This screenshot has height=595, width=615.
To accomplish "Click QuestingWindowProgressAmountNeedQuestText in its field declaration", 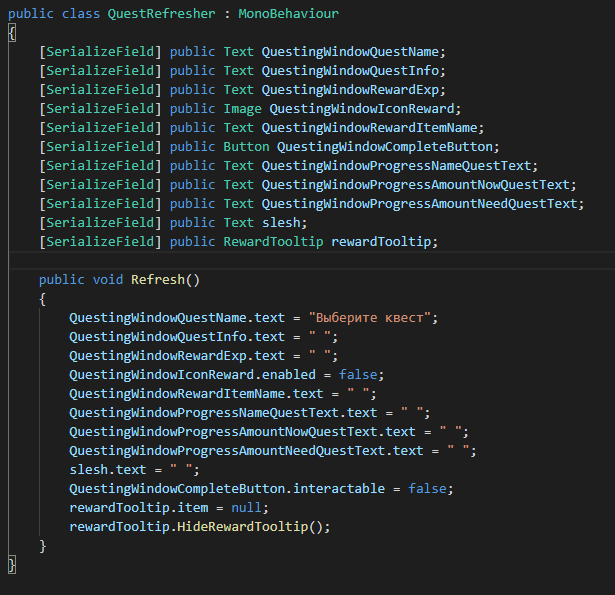I will pyautogui.click(x=419, y=204).
